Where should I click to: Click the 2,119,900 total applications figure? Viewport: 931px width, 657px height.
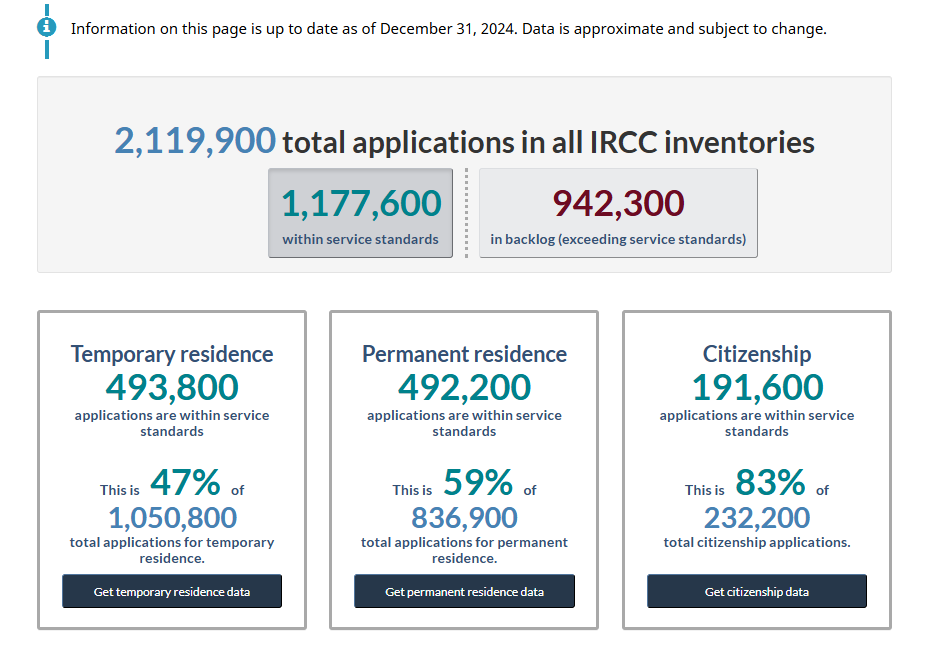click(195, 141)
